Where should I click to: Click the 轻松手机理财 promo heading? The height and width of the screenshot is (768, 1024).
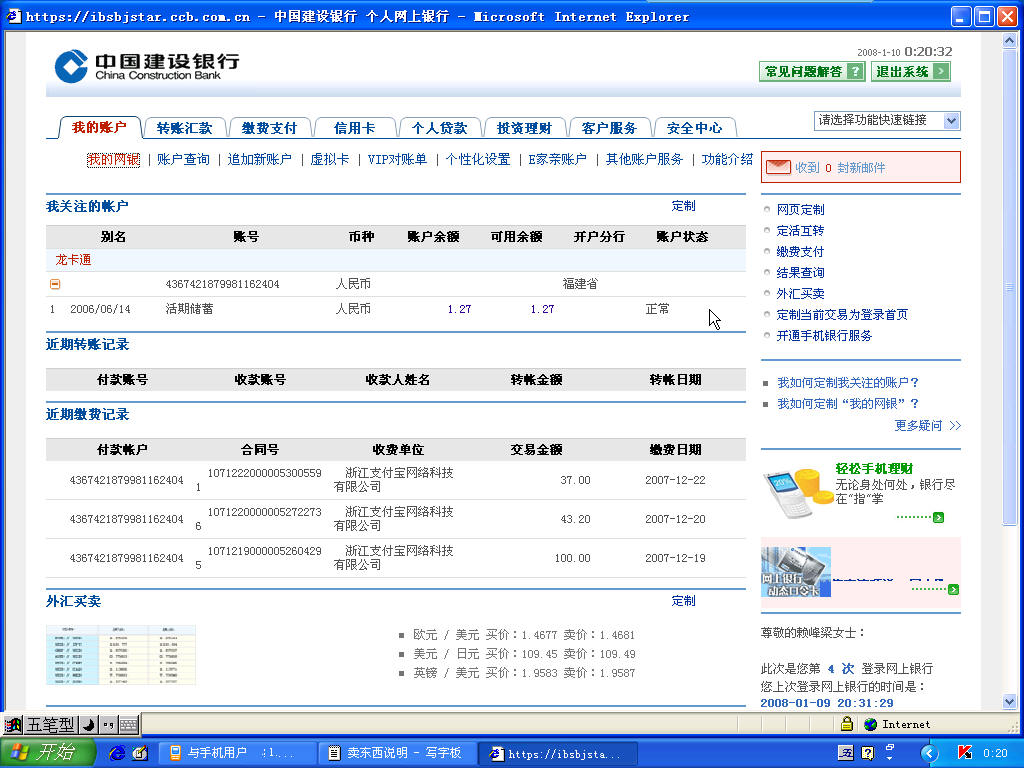[x=874, y=468]
